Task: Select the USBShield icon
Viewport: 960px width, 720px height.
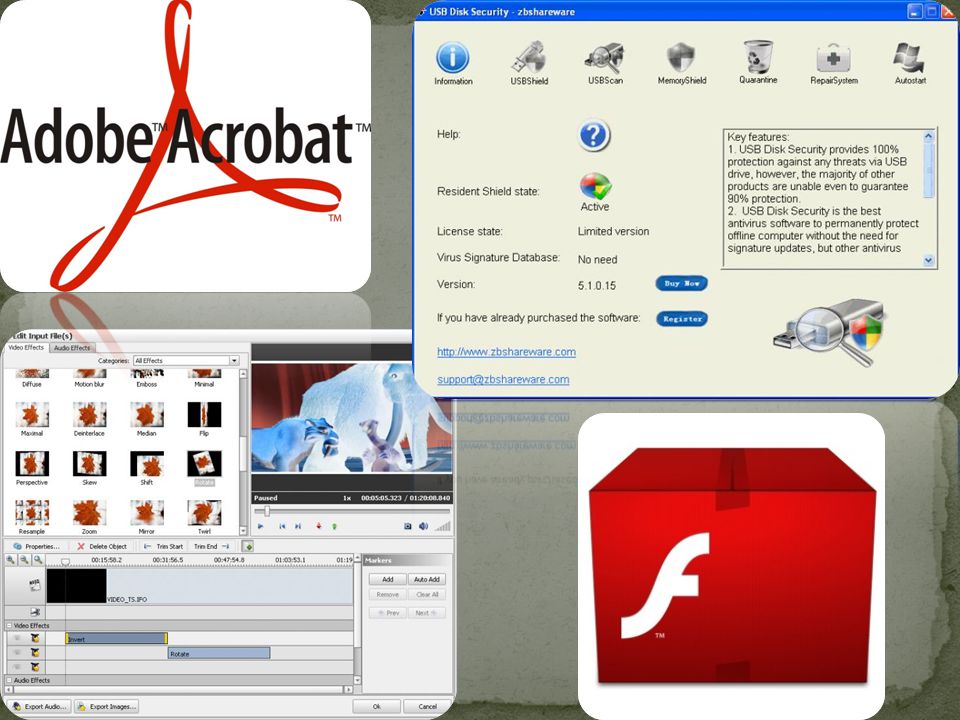Action: coord(529,63)
